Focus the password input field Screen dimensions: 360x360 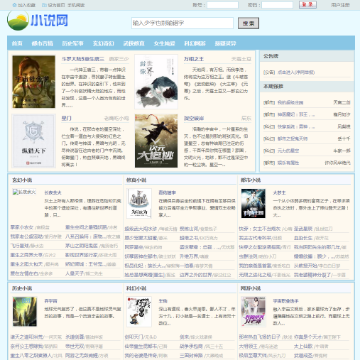pyautogui.click(x=277, y=5)
